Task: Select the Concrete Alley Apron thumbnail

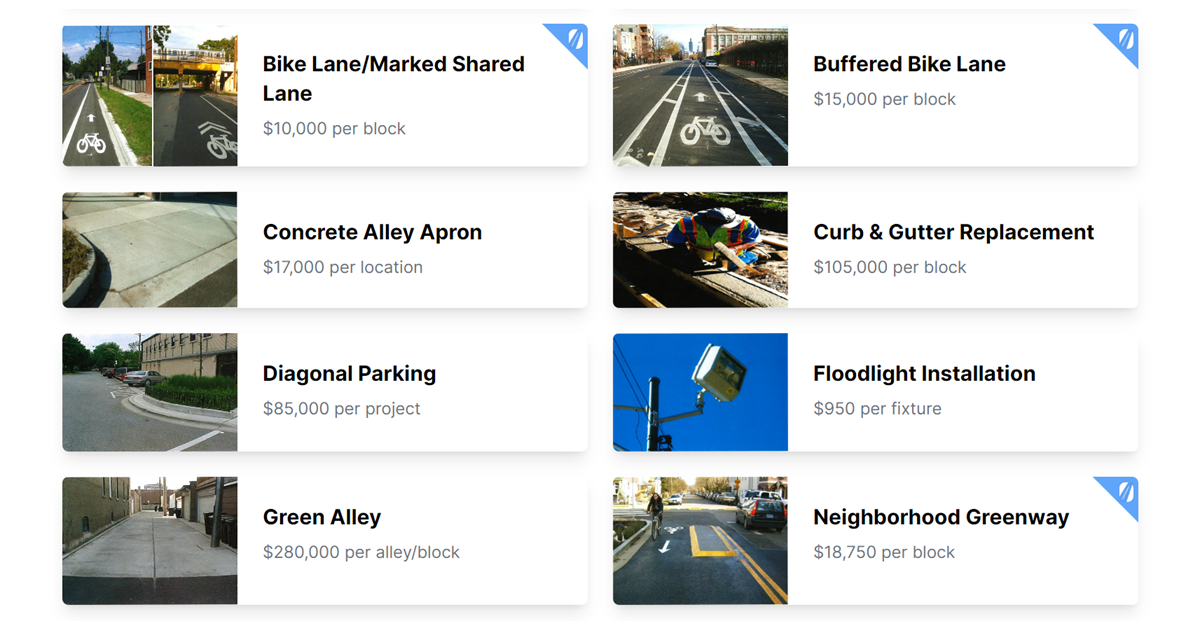Action: click(150, 250)
